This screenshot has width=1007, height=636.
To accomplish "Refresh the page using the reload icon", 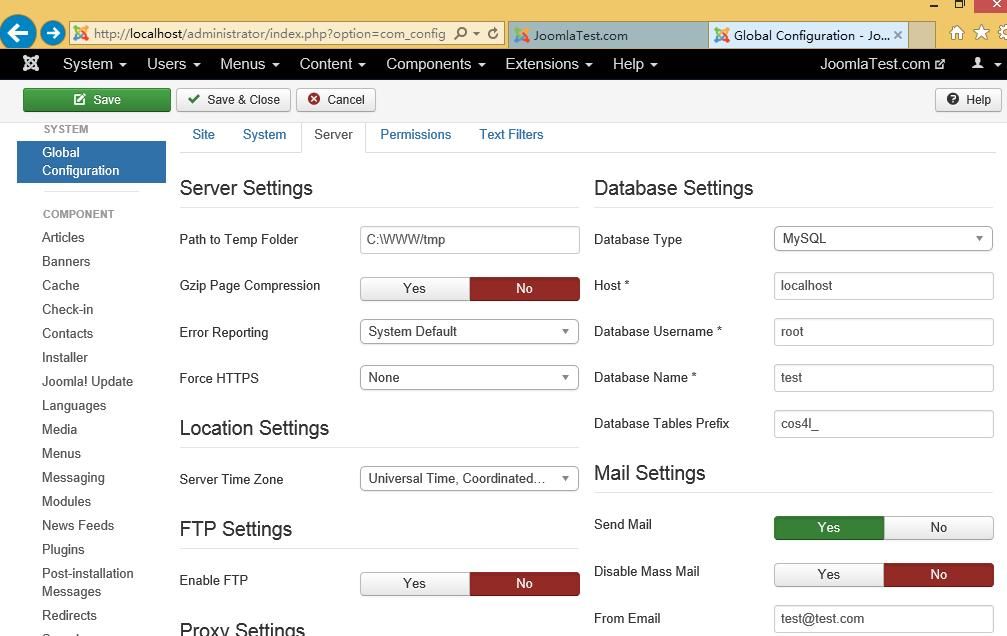I will coord(493,33).
